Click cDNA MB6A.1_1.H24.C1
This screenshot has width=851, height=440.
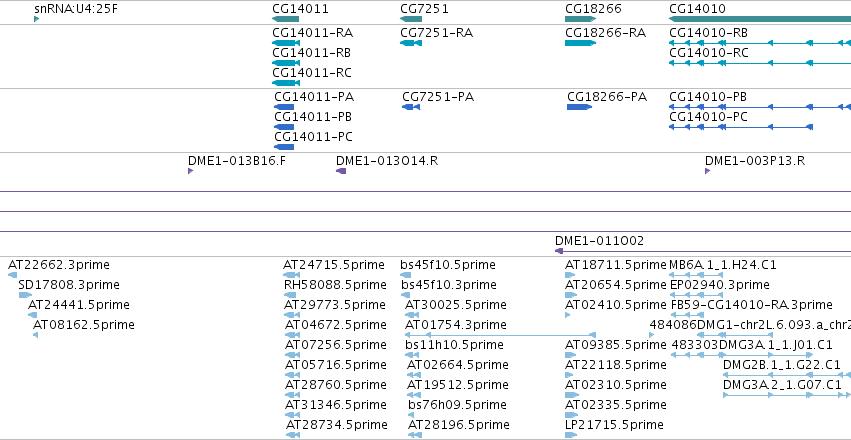pos(723,265)
